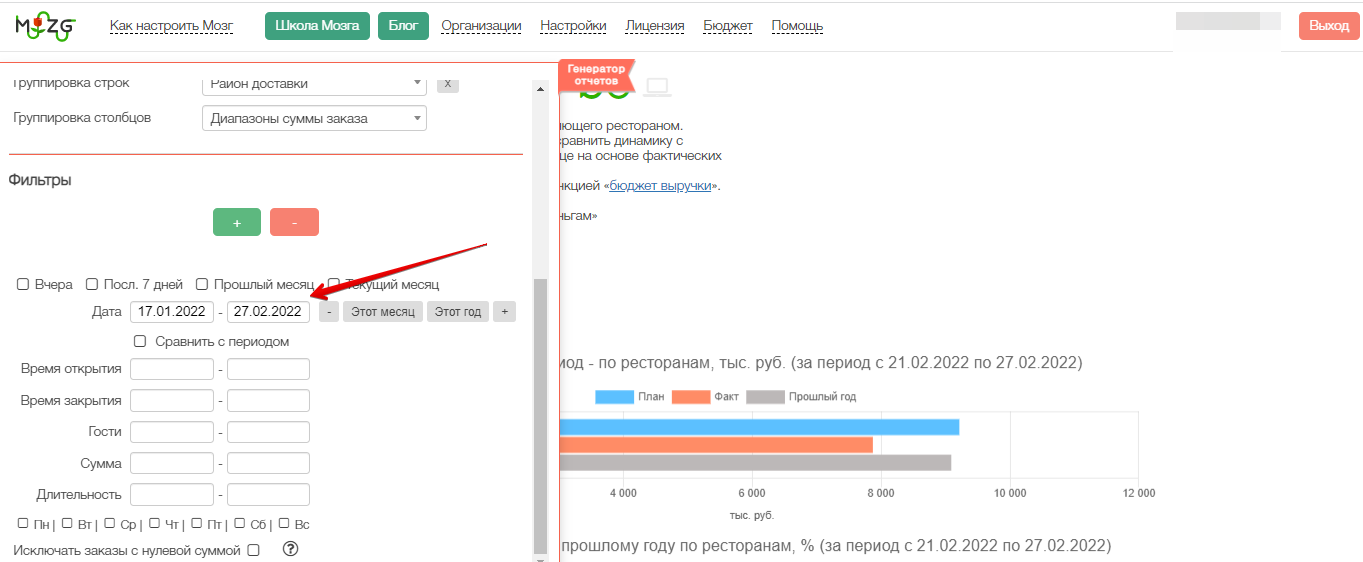Viewport: 1363px width, 562px height.
Task: Click the help question mark icon
Action: pos(292,549)
